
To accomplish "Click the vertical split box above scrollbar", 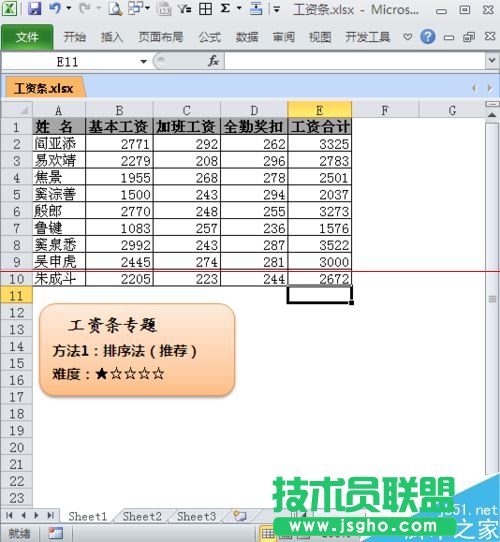I will [x=492, y=104].
